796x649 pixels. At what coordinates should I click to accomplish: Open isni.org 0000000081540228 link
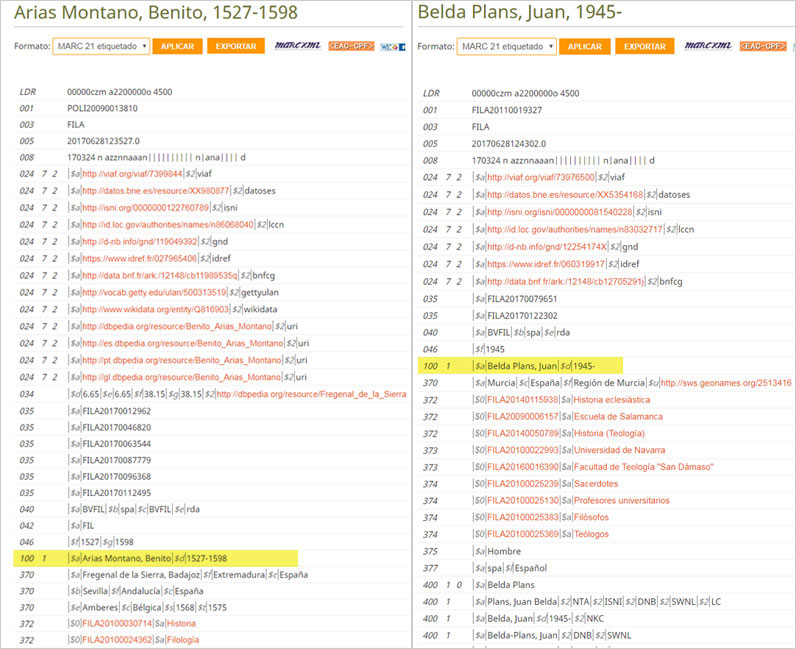[x=560, y=212]
